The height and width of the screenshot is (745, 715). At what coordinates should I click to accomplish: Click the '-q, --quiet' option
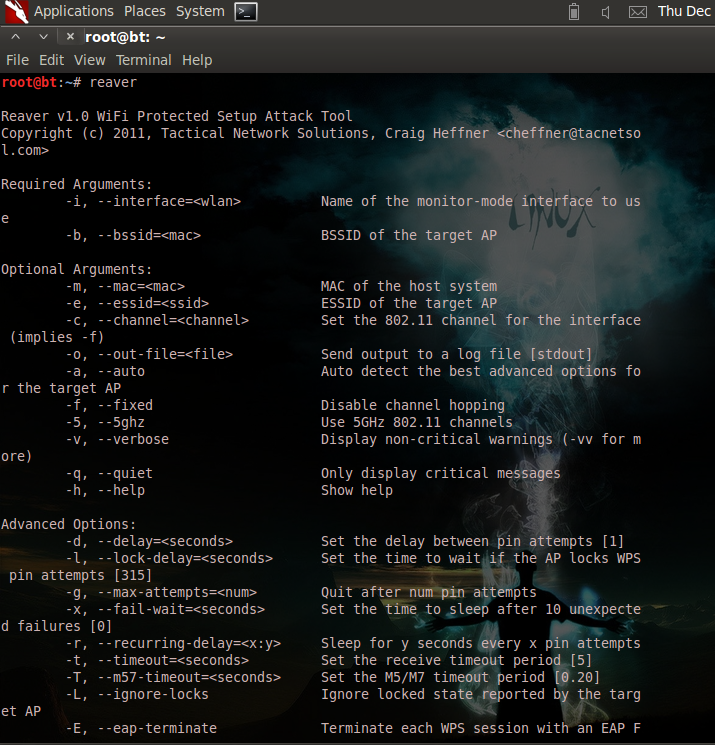click(109, 473)
